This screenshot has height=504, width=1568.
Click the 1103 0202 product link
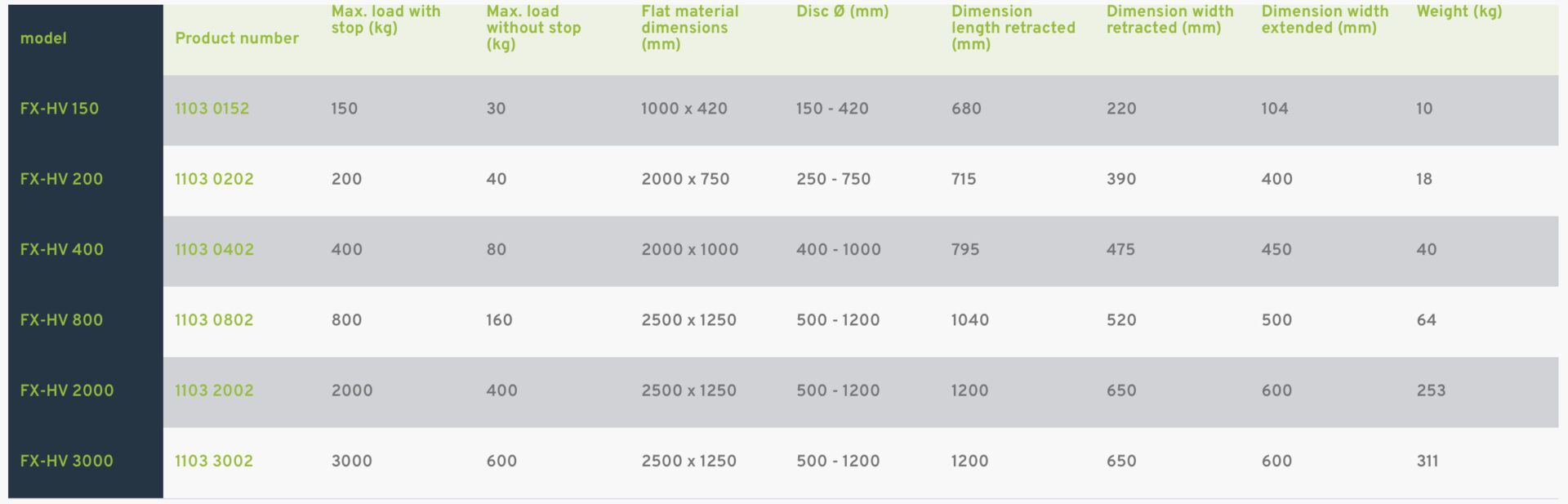(x=214, y=179)
